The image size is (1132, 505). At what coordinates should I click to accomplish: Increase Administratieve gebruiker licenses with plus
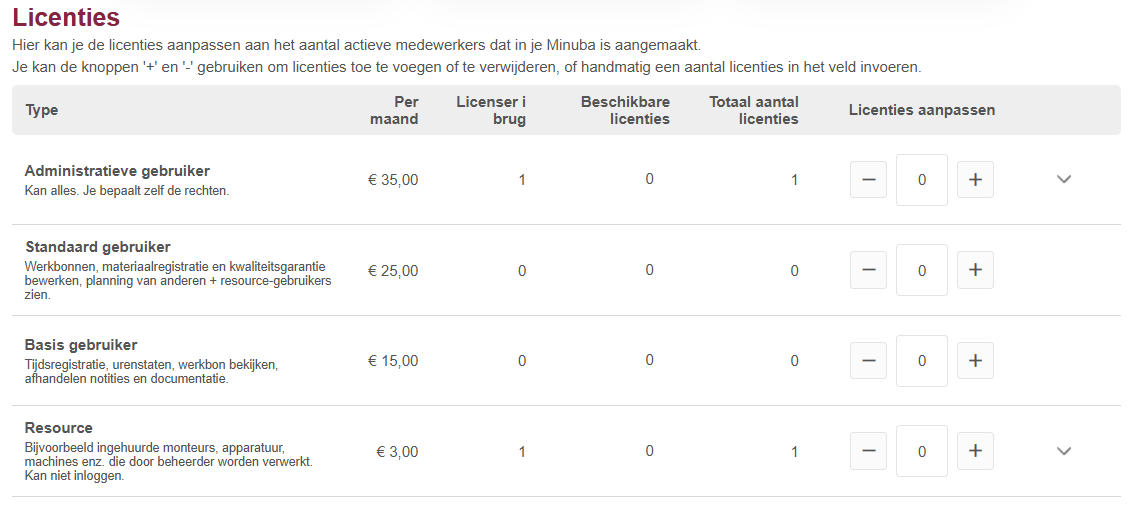pos(975,180)
